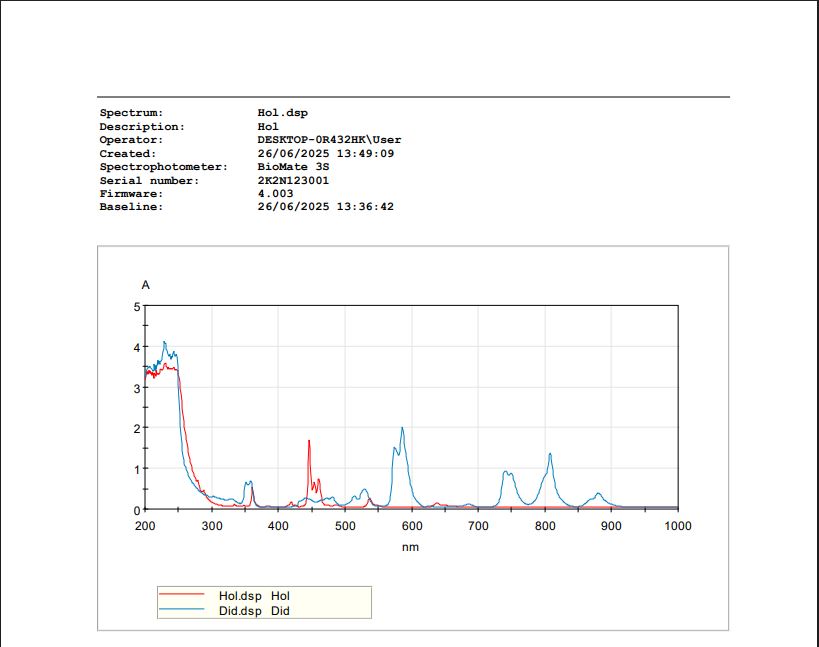Select the Hol.dsp entry in the legend
The height and width of the screenshot is (647, 819).
(239, 595)
